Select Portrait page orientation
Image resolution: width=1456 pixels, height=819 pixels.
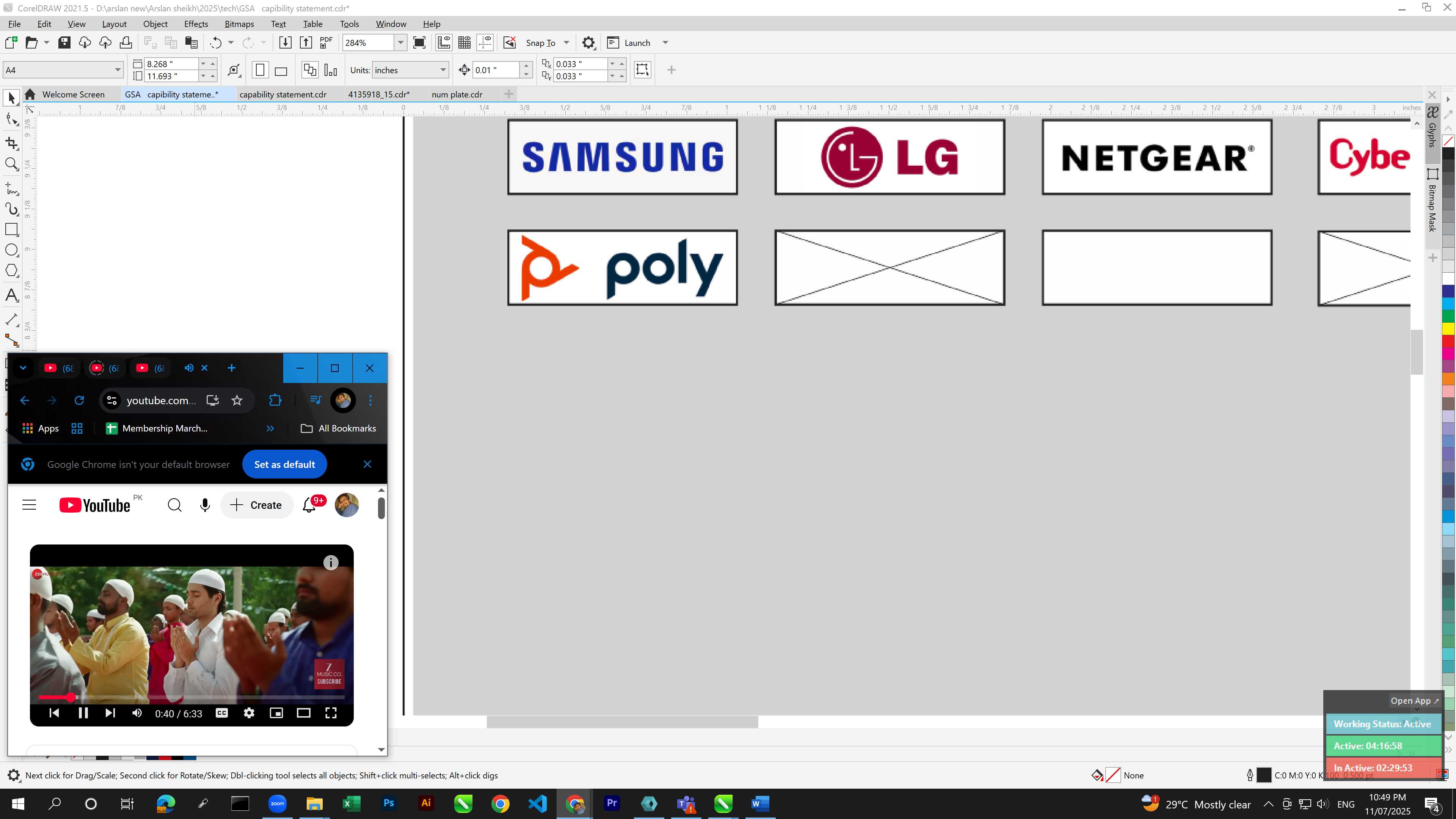pos(260,70)
